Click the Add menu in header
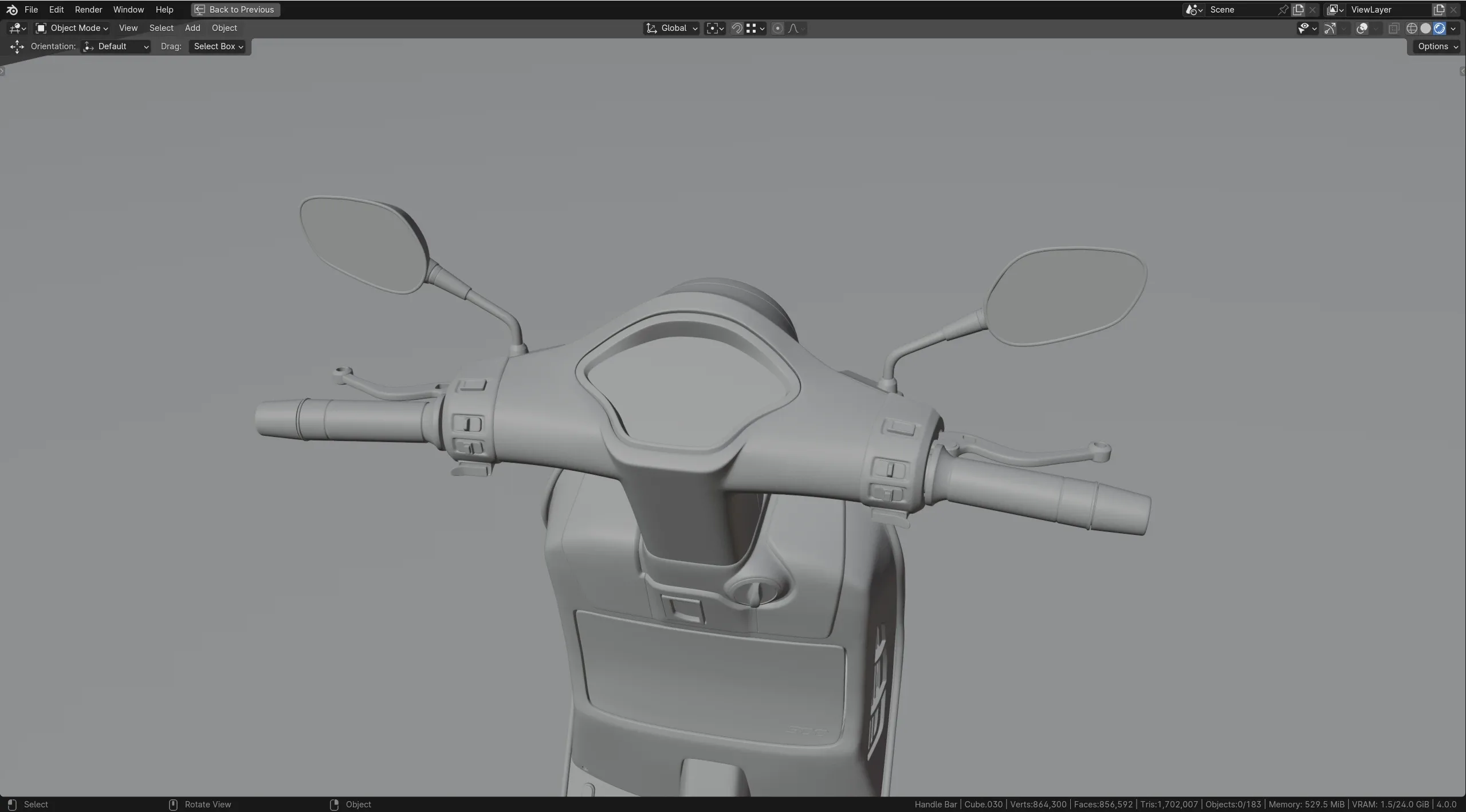The width and height of the screenshot is (1466, 812). (192, 28)
